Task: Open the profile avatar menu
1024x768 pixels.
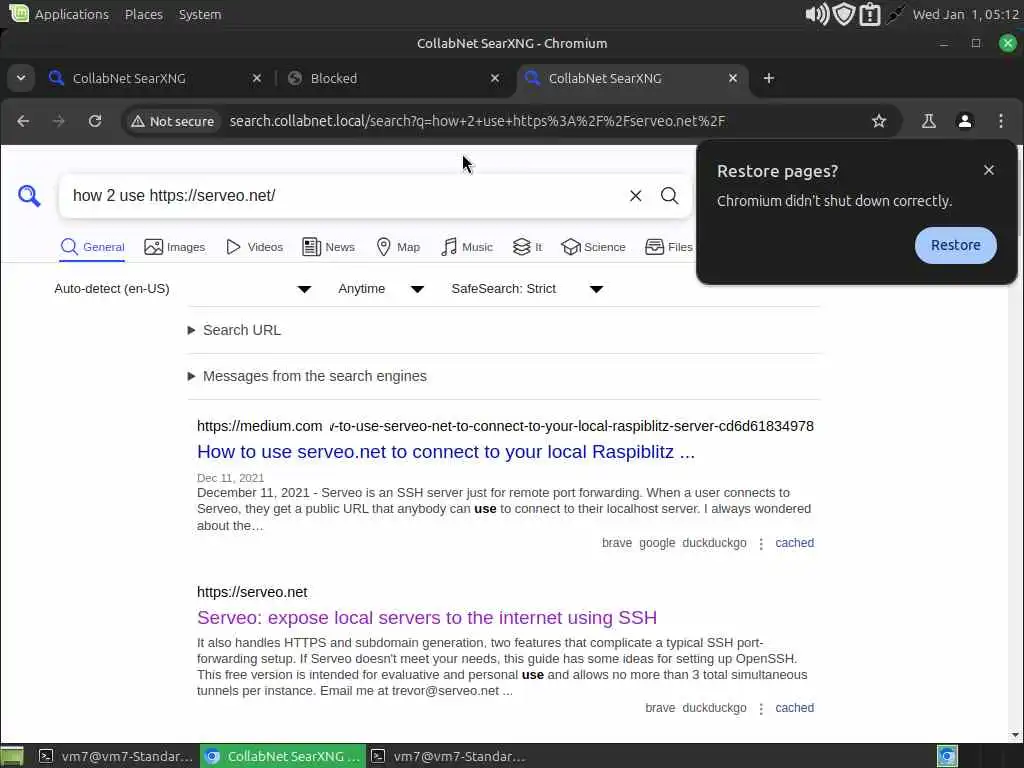Action: [x=965, y=121]
